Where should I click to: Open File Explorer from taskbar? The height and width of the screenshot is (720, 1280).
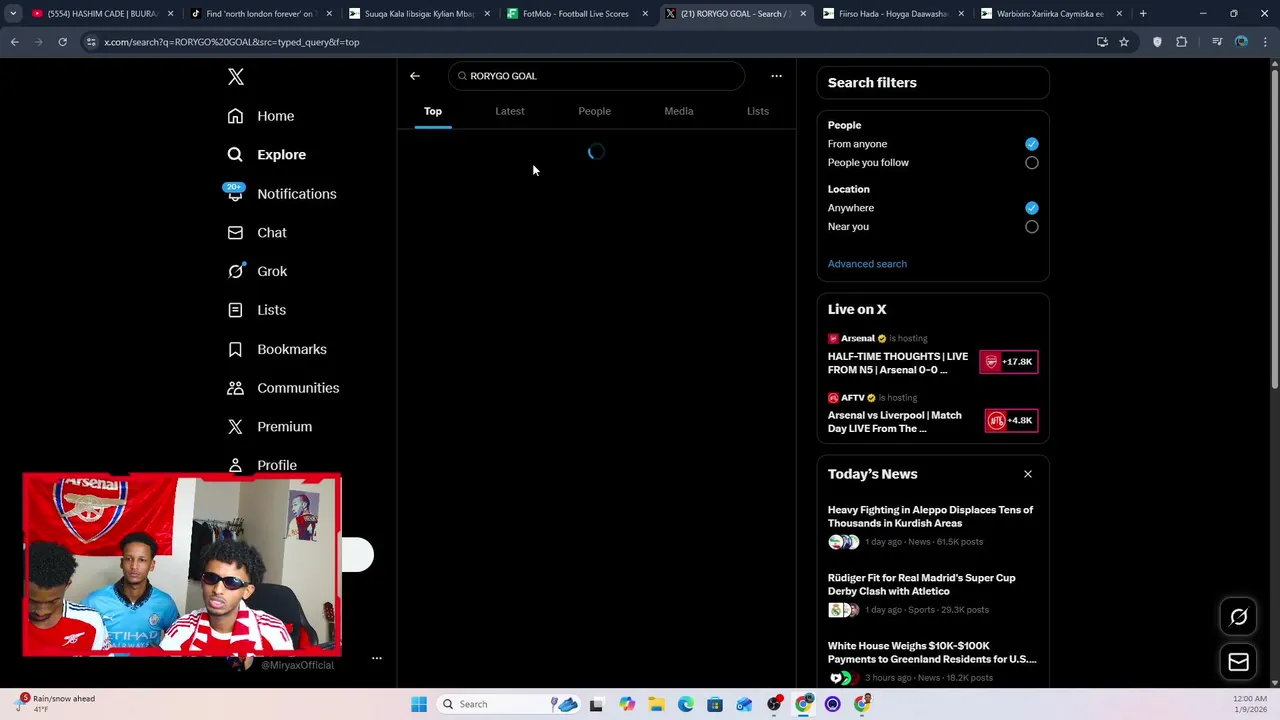[656, 704]
